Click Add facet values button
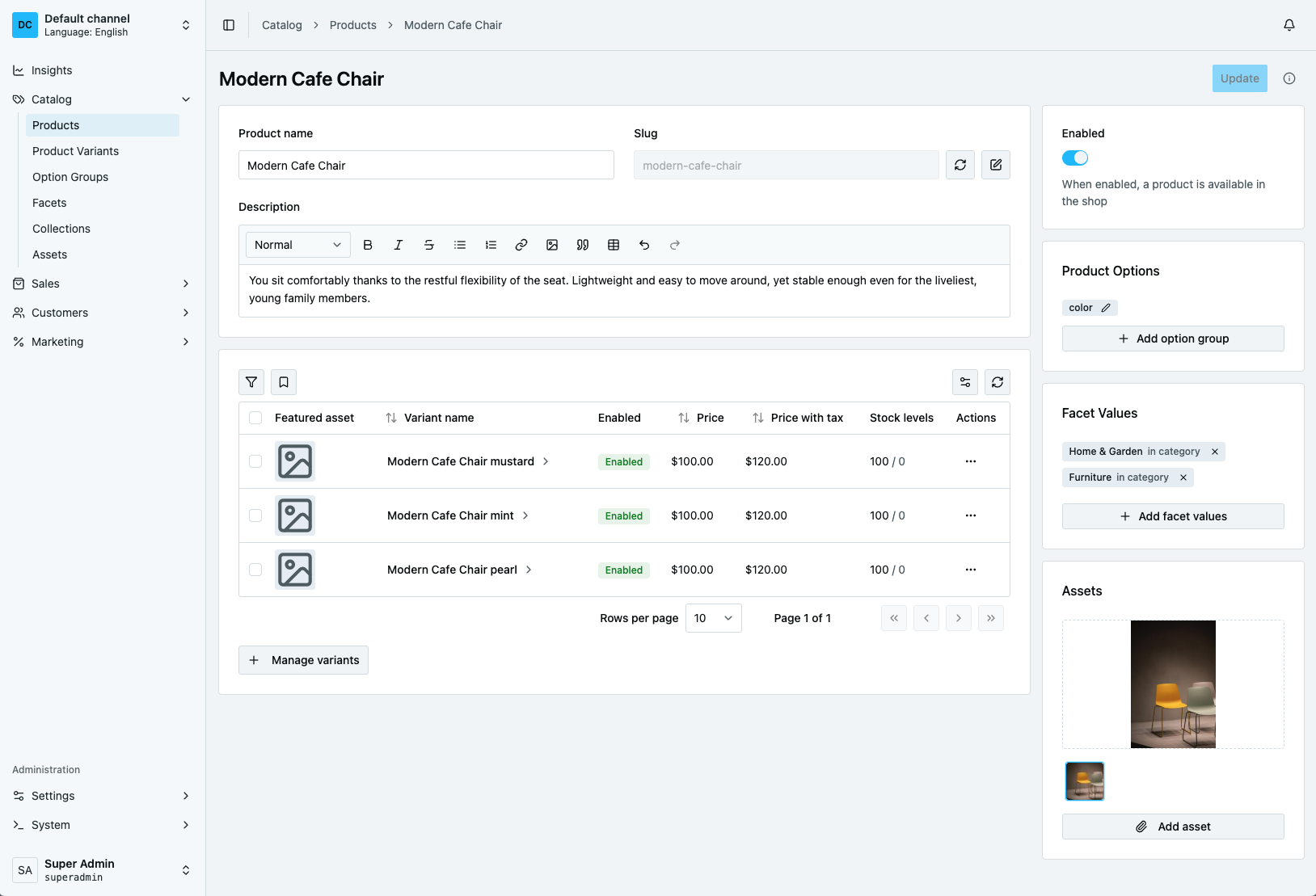Screen dimensions: 1316x896 [x=1173, y=516]
